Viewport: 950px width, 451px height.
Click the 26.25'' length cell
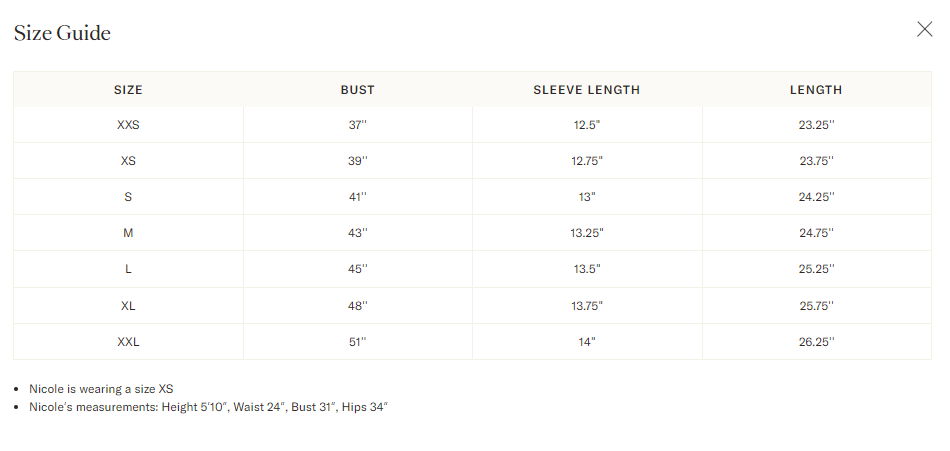click(816, 342)
